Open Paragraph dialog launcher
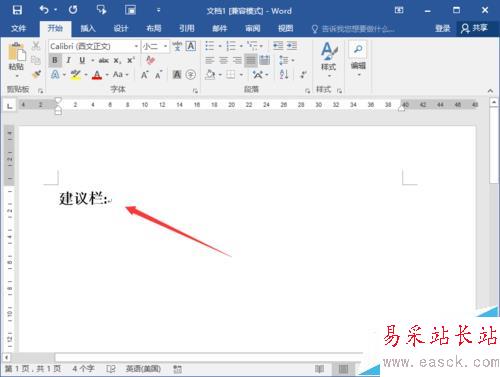 [x=307, y=90]
